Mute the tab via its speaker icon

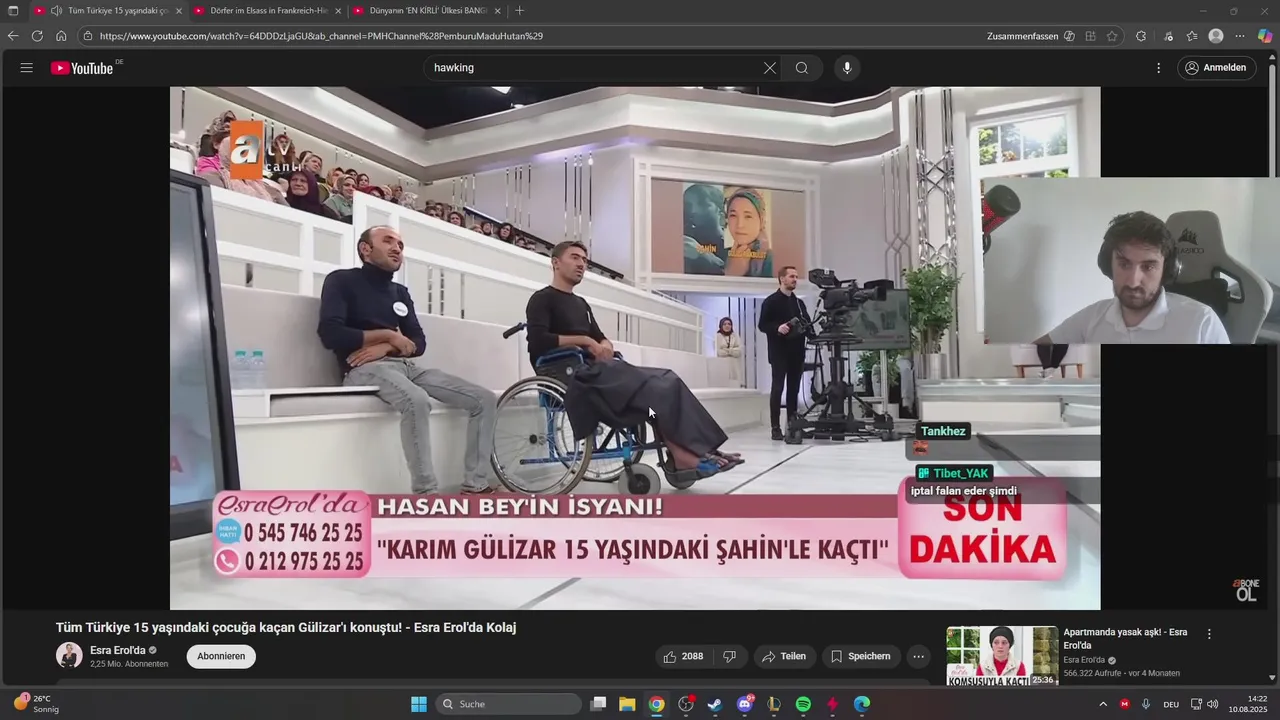tap(56, 11)
